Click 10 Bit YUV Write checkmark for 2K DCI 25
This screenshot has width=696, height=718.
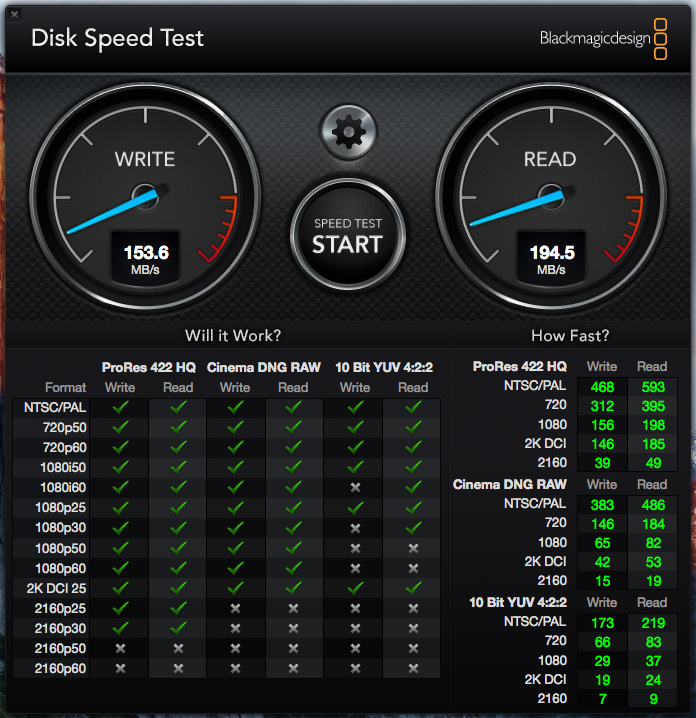click(355, 587)
